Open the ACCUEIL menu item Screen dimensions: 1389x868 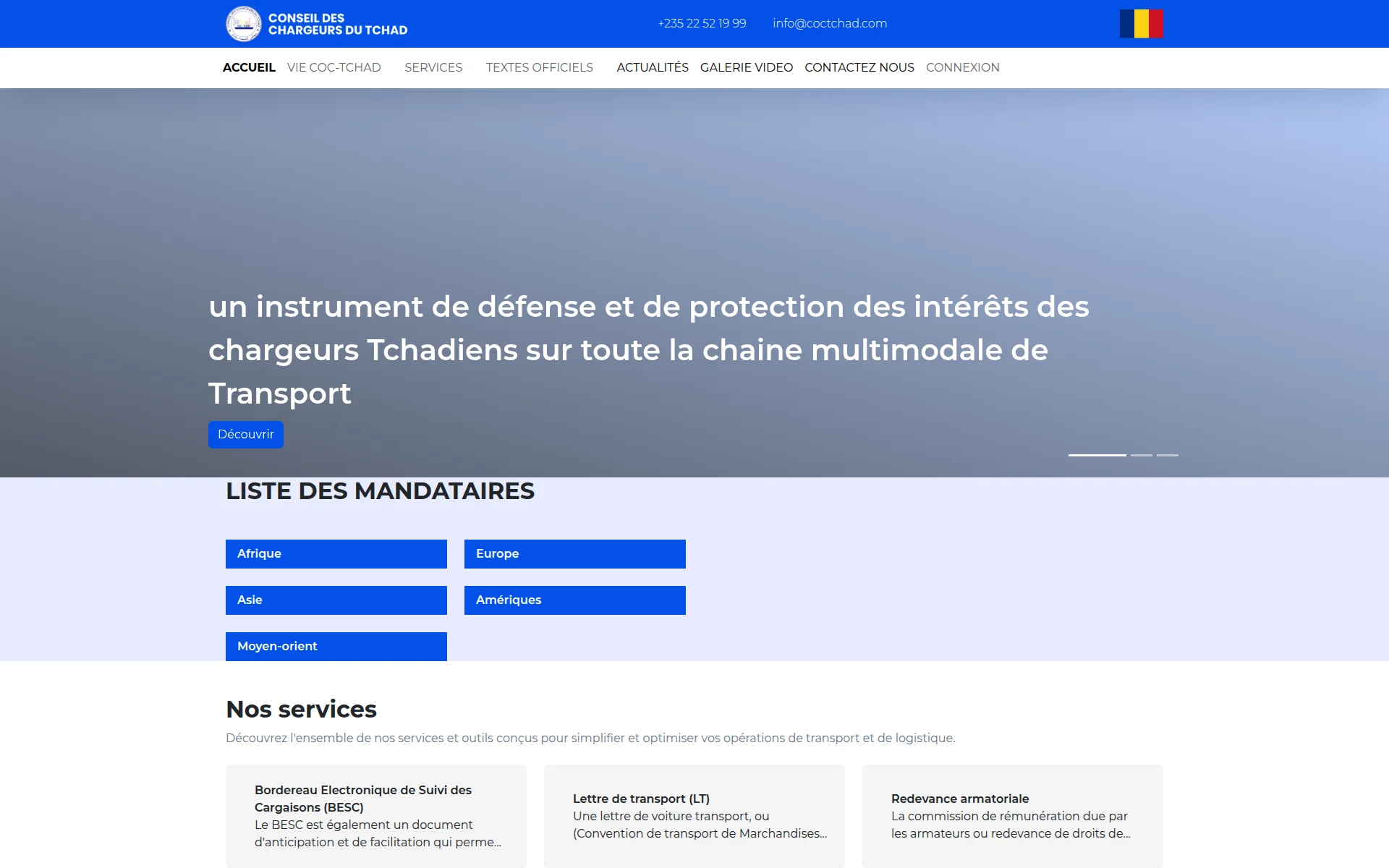(x=249, y=67)
